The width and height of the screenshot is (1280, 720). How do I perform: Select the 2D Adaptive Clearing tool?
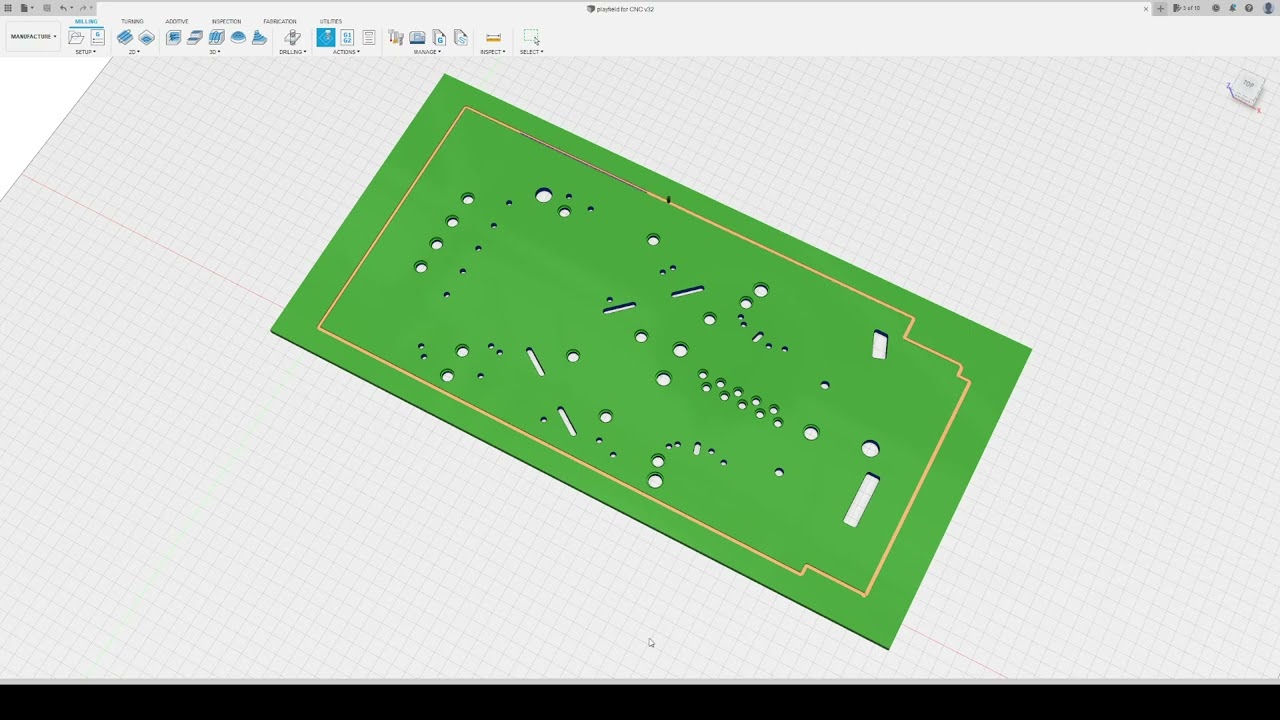(x=125, y=38)
